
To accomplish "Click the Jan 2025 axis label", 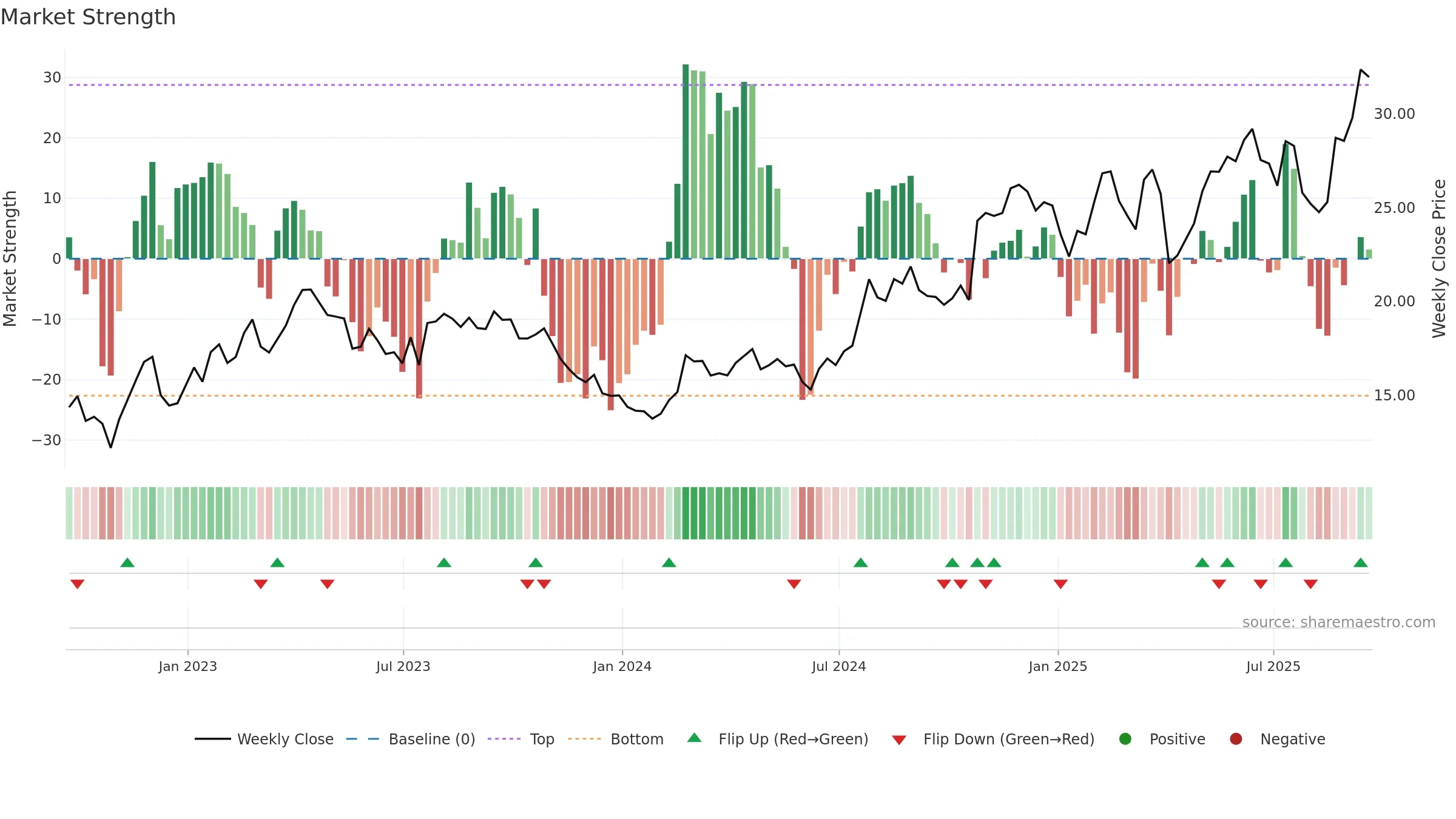I will 1057,667.
